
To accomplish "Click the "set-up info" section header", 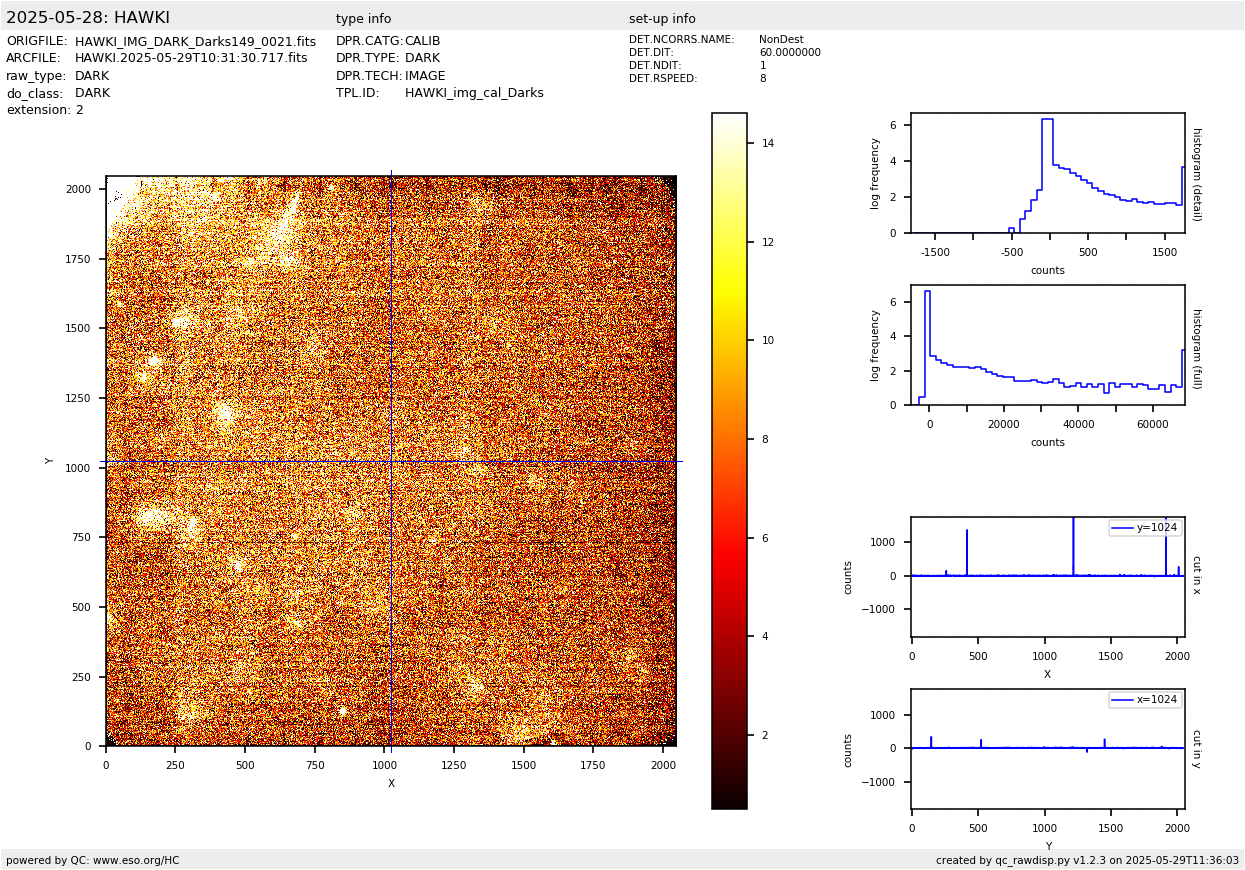I will 662,19.
